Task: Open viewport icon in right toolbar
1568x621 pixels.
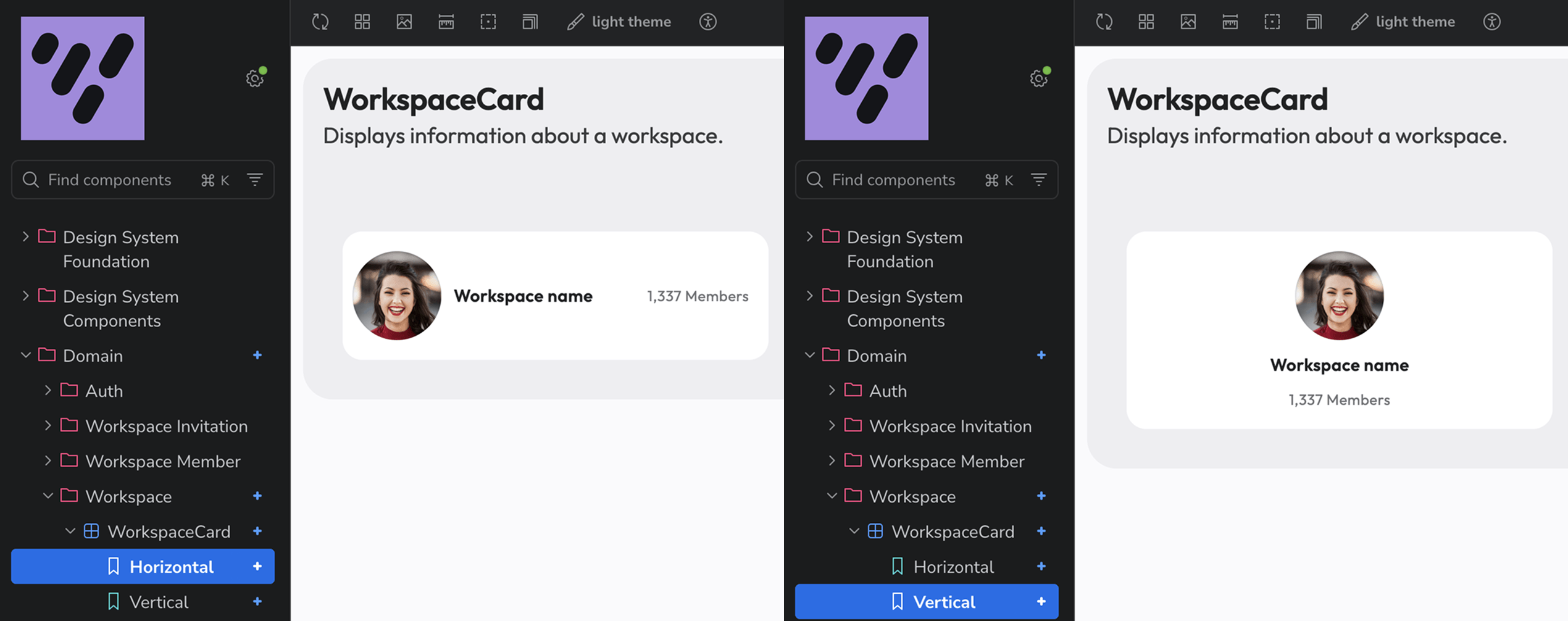Action: pyautogui.click(x=1314, y=22)
